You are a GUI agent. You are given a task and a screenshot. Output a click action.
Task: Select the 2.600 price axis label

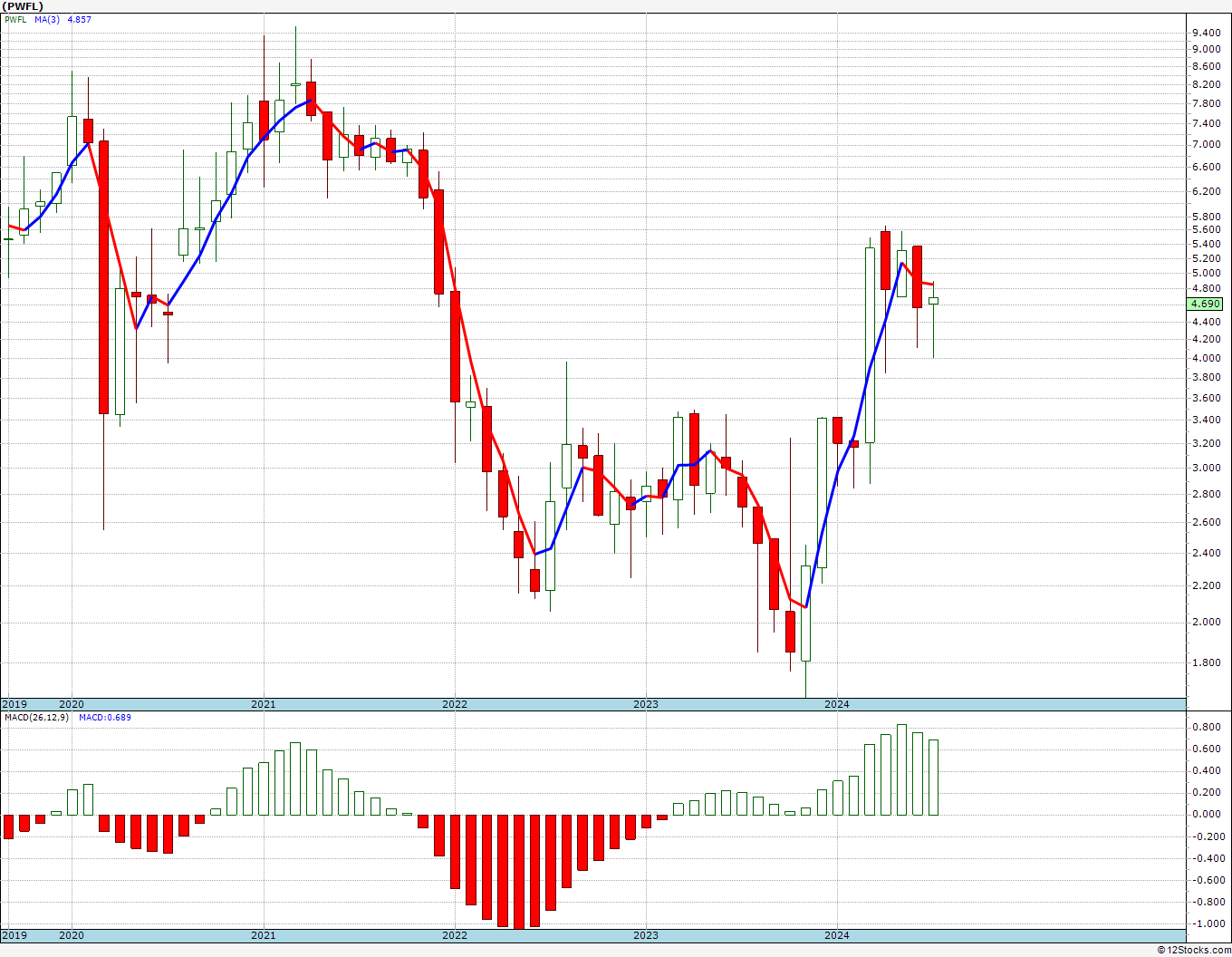1208,522
